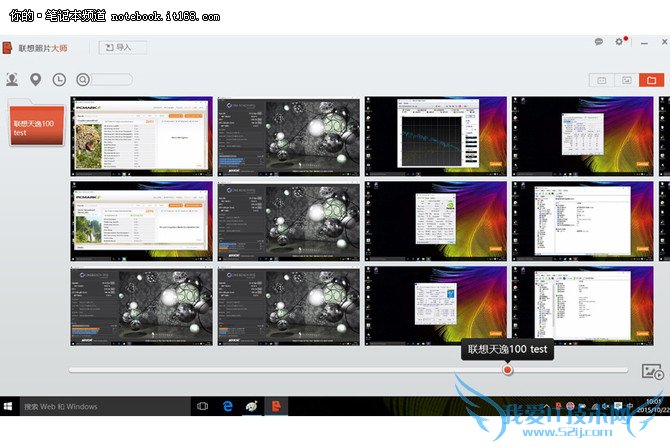Click the 联想照片大师 app logo
This screenshot has height=447, width=670.
7,47
